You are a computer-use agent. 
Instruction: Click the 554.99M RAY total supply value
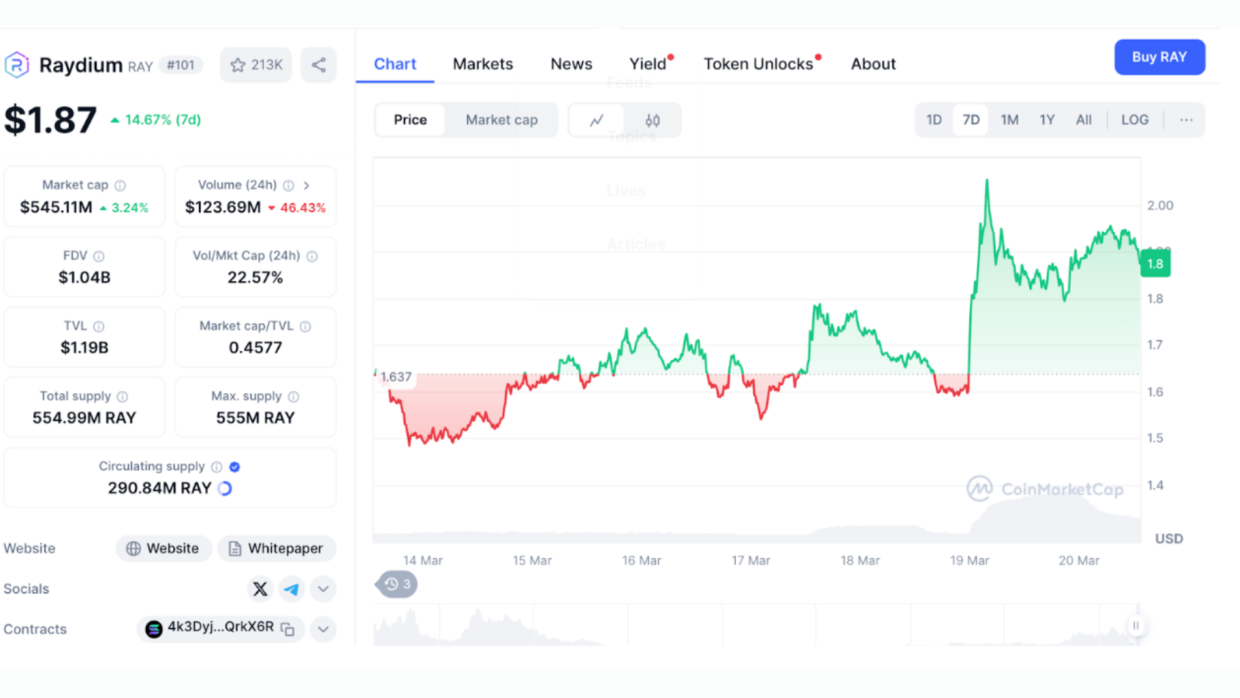(x=84, y=418)
